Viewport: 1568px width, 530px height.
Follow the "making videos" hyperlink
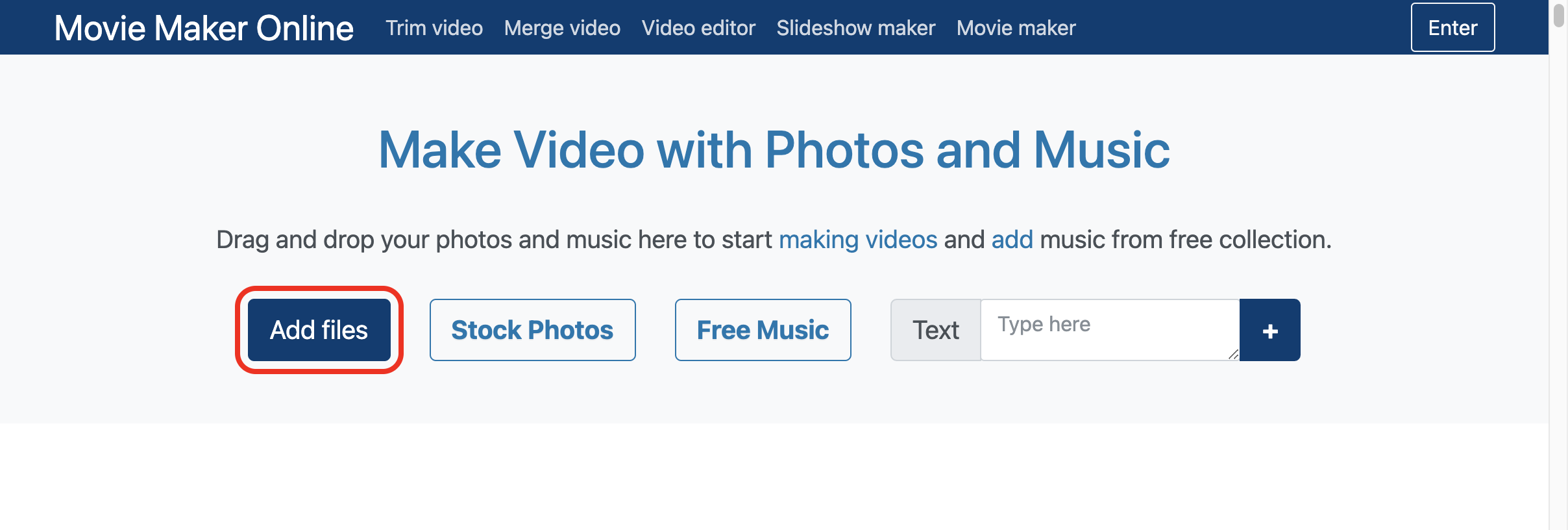click(x=857, y=240)
